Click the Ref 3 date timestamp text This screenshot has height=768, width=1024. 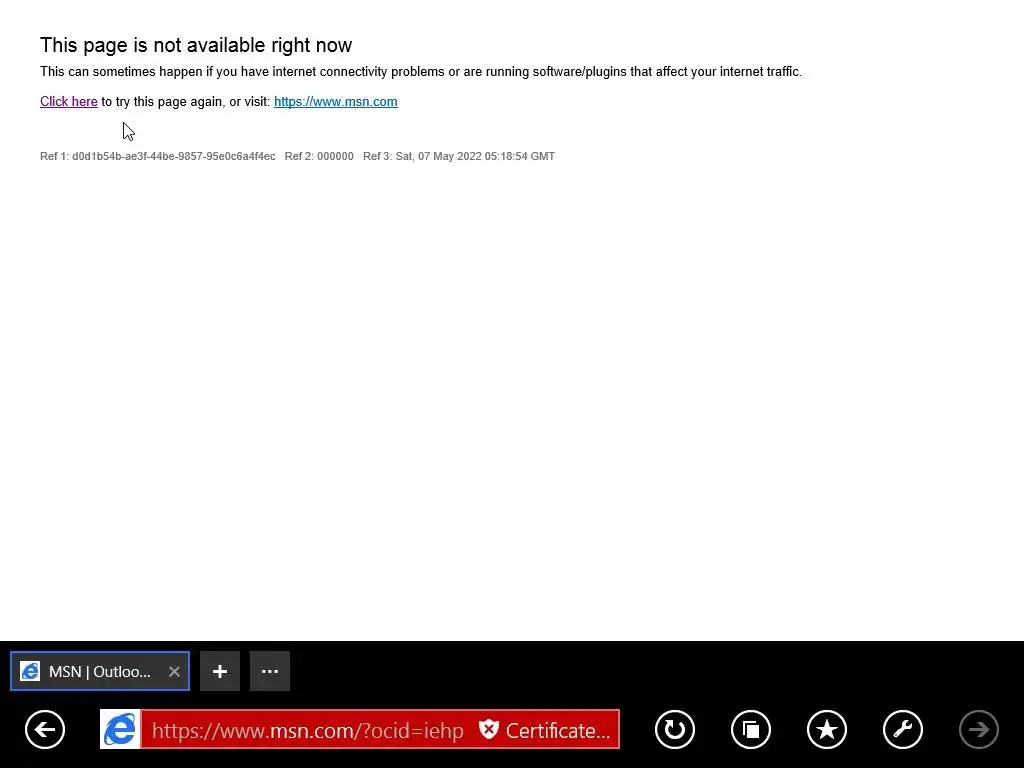tap(458, 156)
